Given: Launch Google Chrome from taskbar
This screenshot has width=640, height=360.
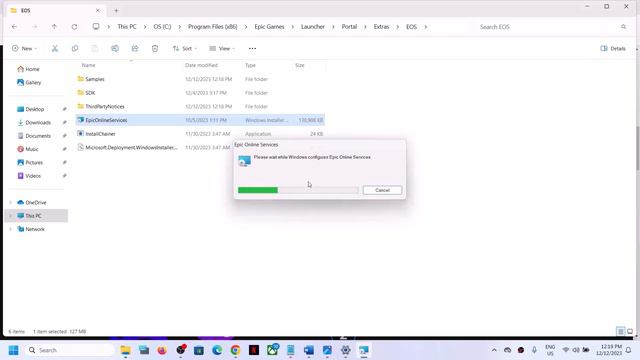Looking at the screenshot, I should [236, 350].
